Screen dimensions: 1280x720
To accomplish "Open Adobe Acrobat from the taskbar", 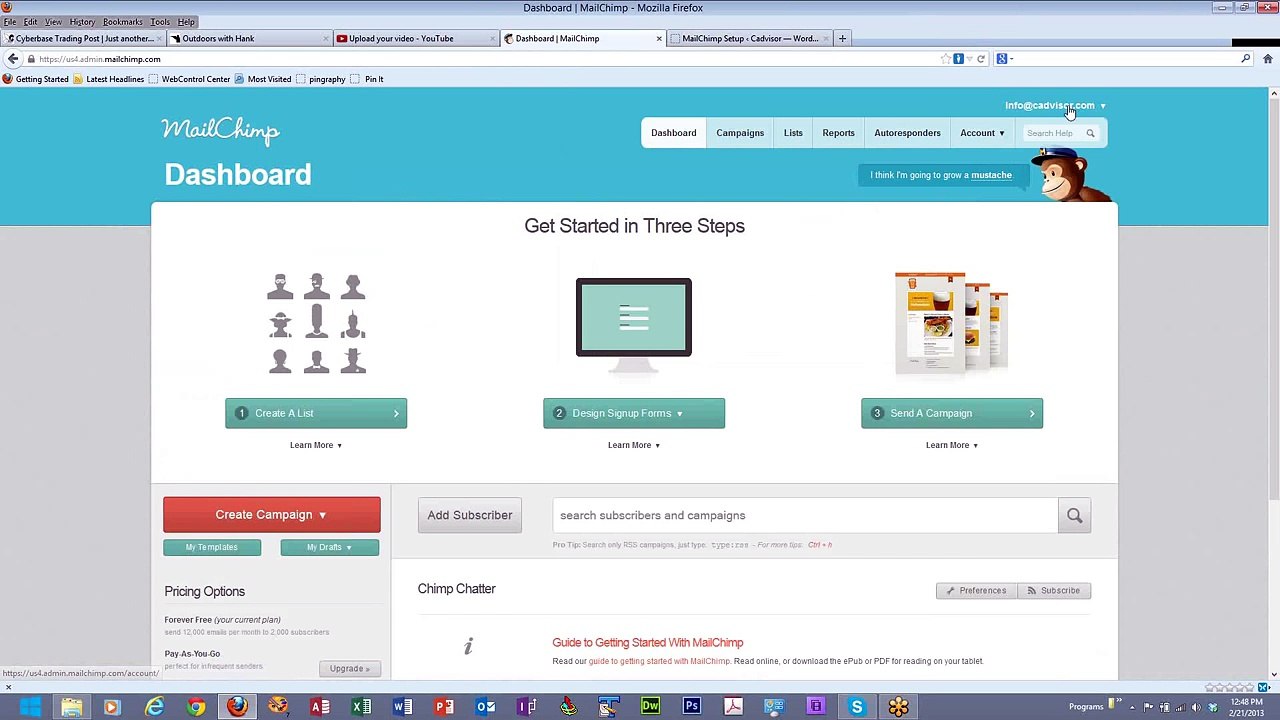I will (x=733, y=707).
